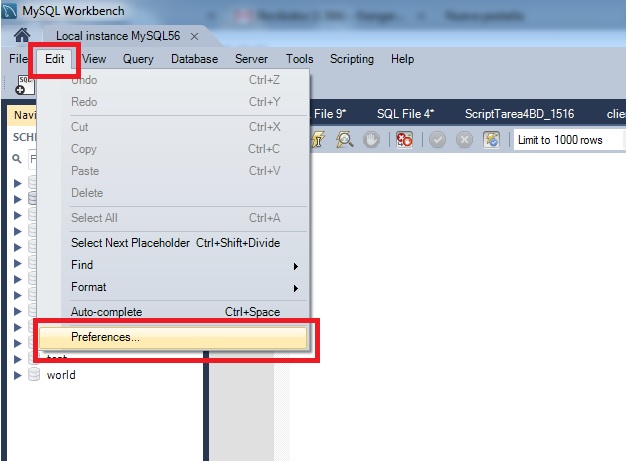The height and width of the screenshot is (461, 627).
Task: Switch to ScriptTarea4BD_1516 tab
Action: coord(519,114)
